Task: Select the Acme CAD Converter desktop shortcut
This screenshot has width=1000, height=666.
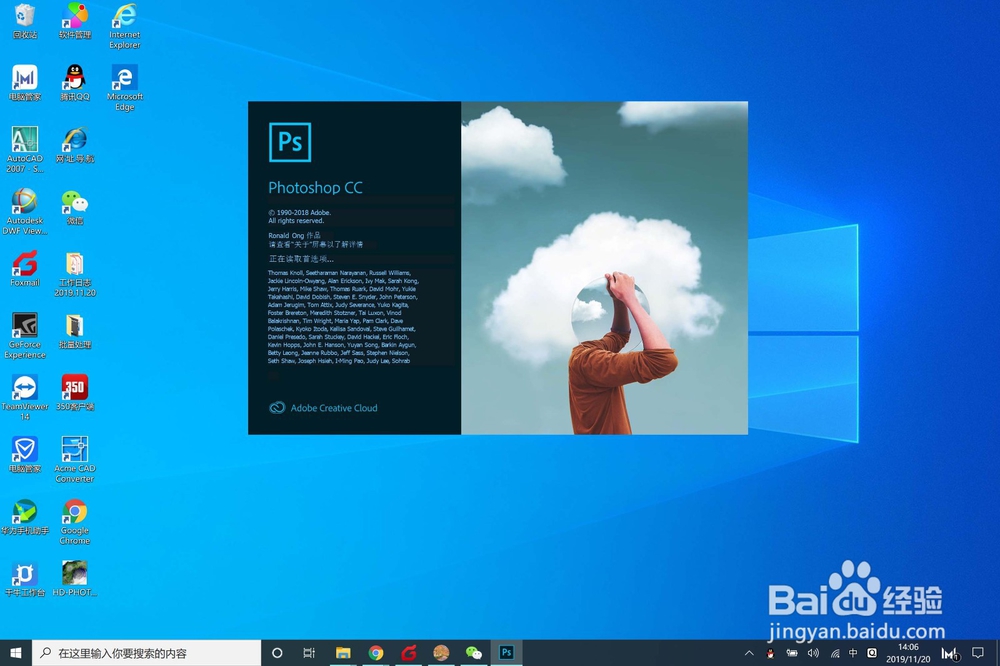Action: [75, 459]
